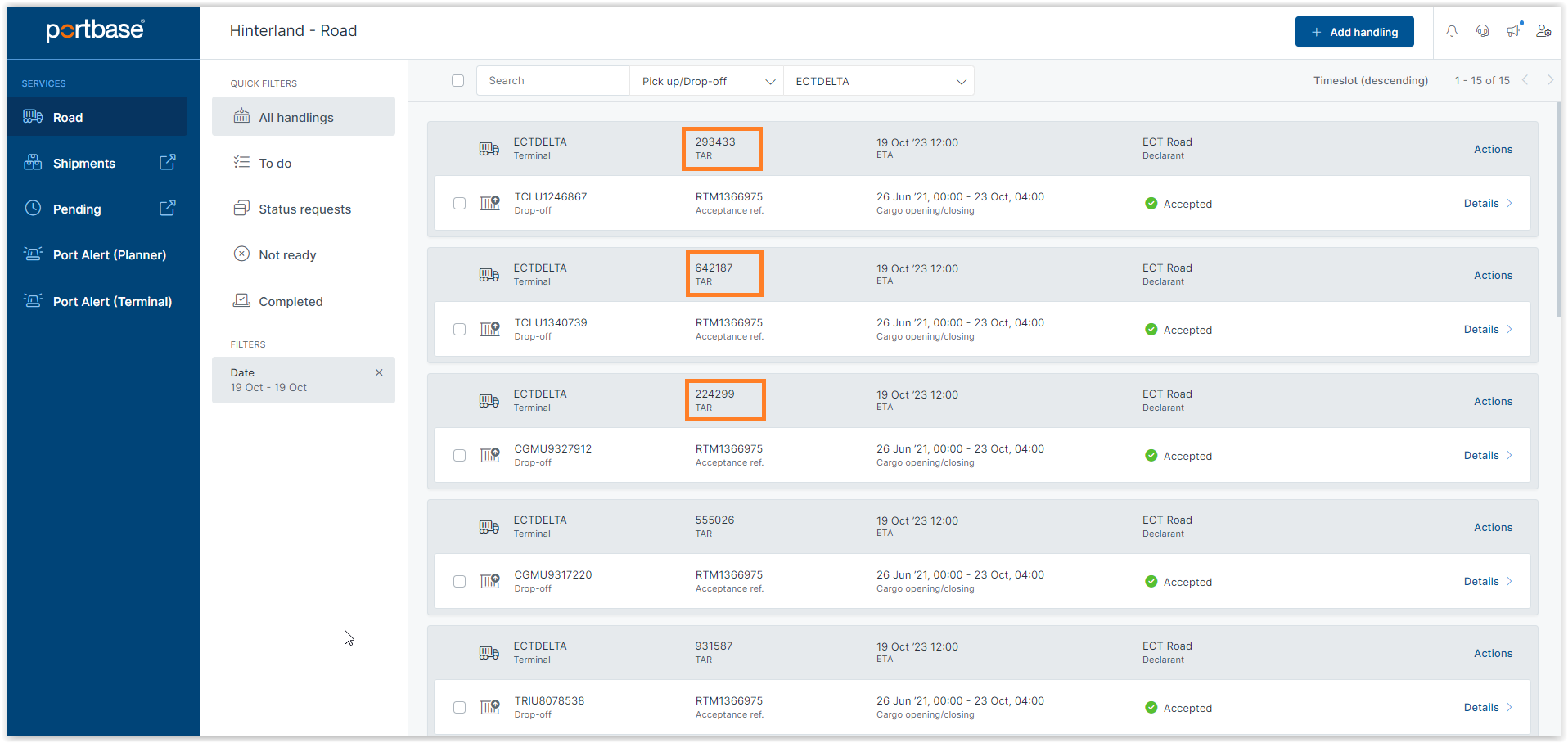The height and width of the screenshot is (743, 1568).
Task: Click the Add handling button
Action: point(1354,32)
